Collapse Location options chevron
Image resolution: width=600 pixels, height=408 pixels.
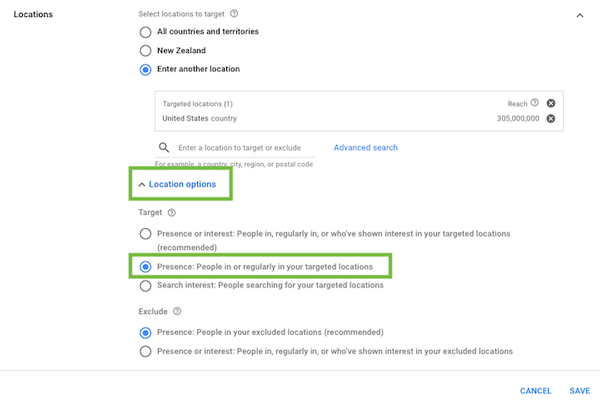click(x=142, y=184)
